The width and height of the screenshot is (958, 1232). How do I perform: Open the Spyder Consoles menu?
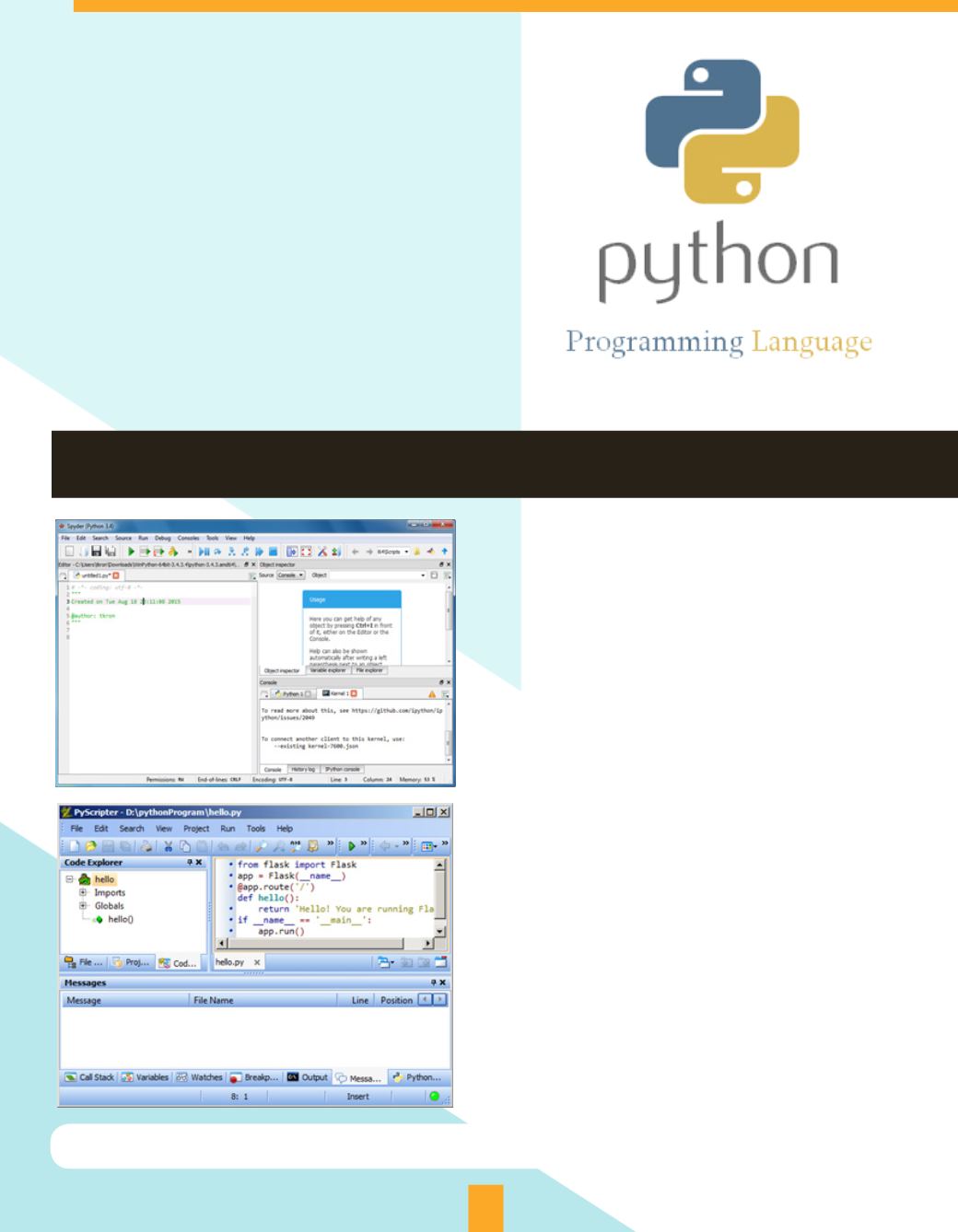point(188,538)
